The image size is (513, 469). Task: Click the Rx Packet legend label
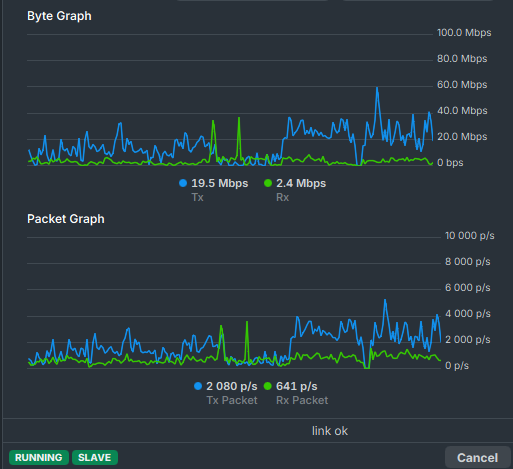(x=302, y=400)
